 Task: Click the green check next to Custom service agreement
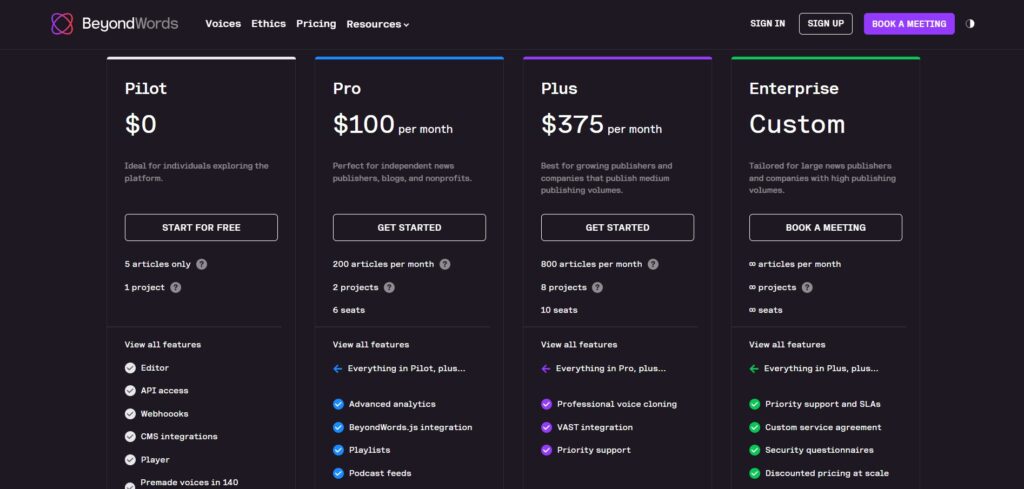pos(755,428)
